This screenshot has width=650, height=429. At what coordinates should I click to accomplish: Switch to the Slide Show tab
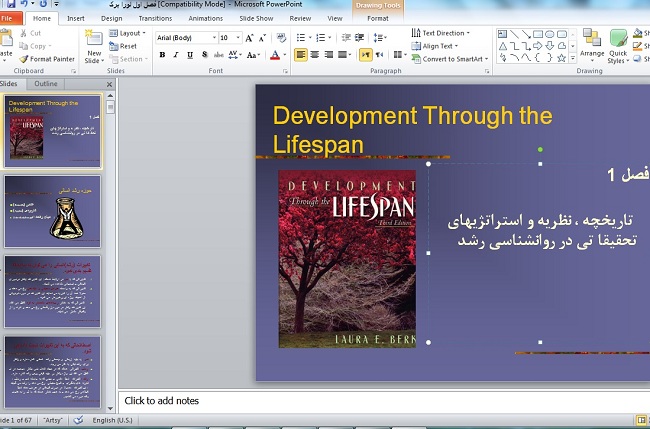pos(256,19)
